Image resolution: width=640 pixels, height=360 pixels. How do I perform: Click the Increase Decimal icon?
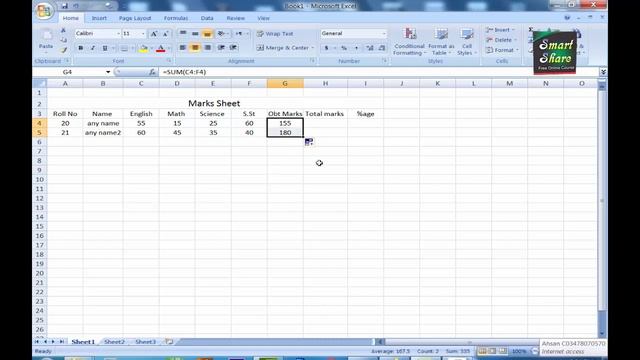tap(370, 48)
